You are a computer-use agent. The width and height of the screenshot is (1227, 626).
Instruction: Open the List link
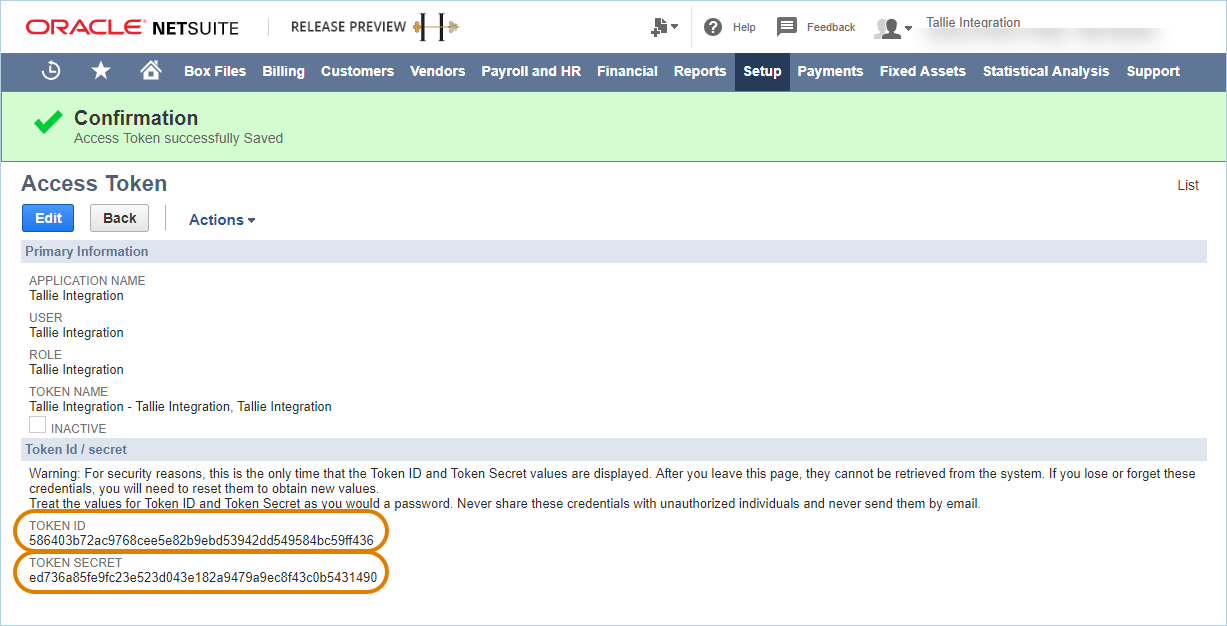1188,185
